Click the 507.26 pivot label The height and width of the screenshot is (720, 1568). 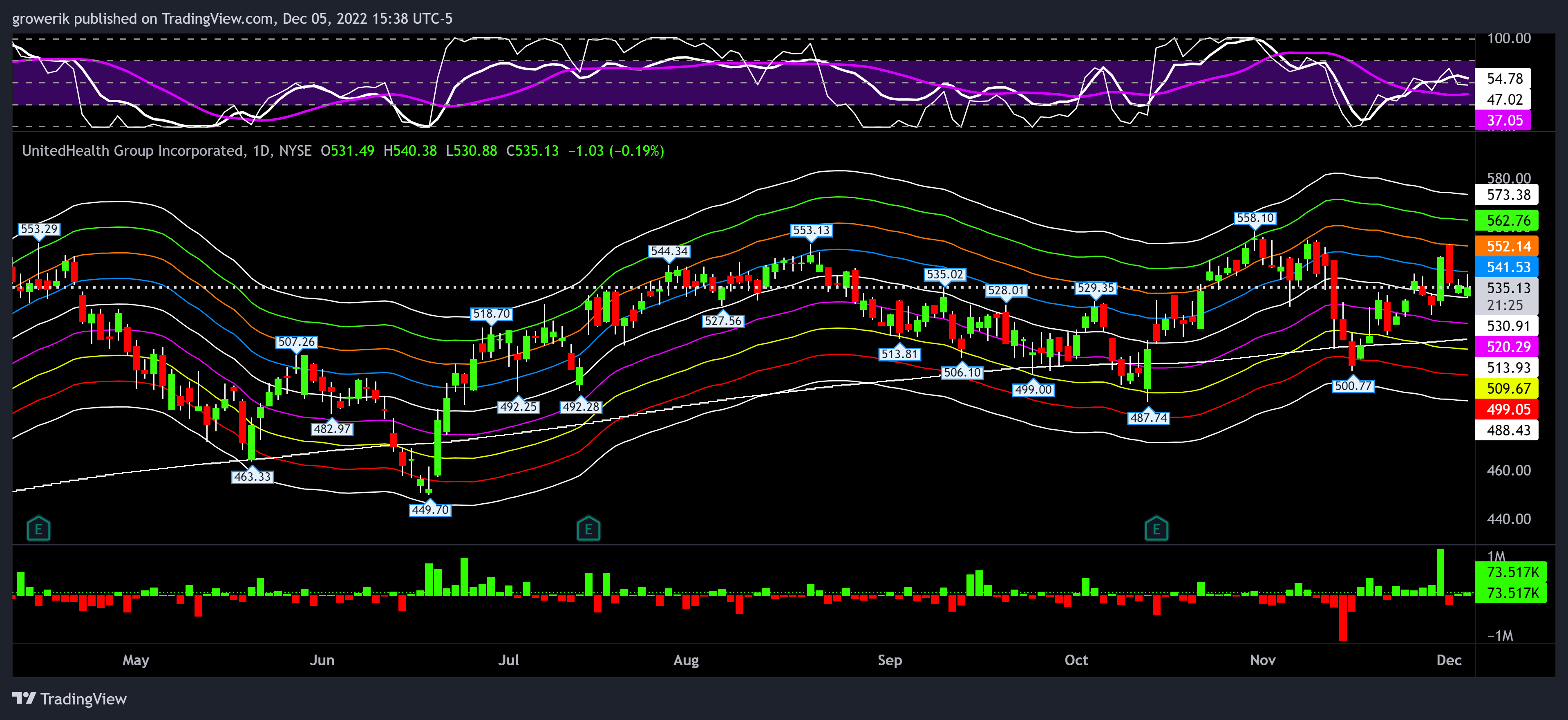(296, 342)
